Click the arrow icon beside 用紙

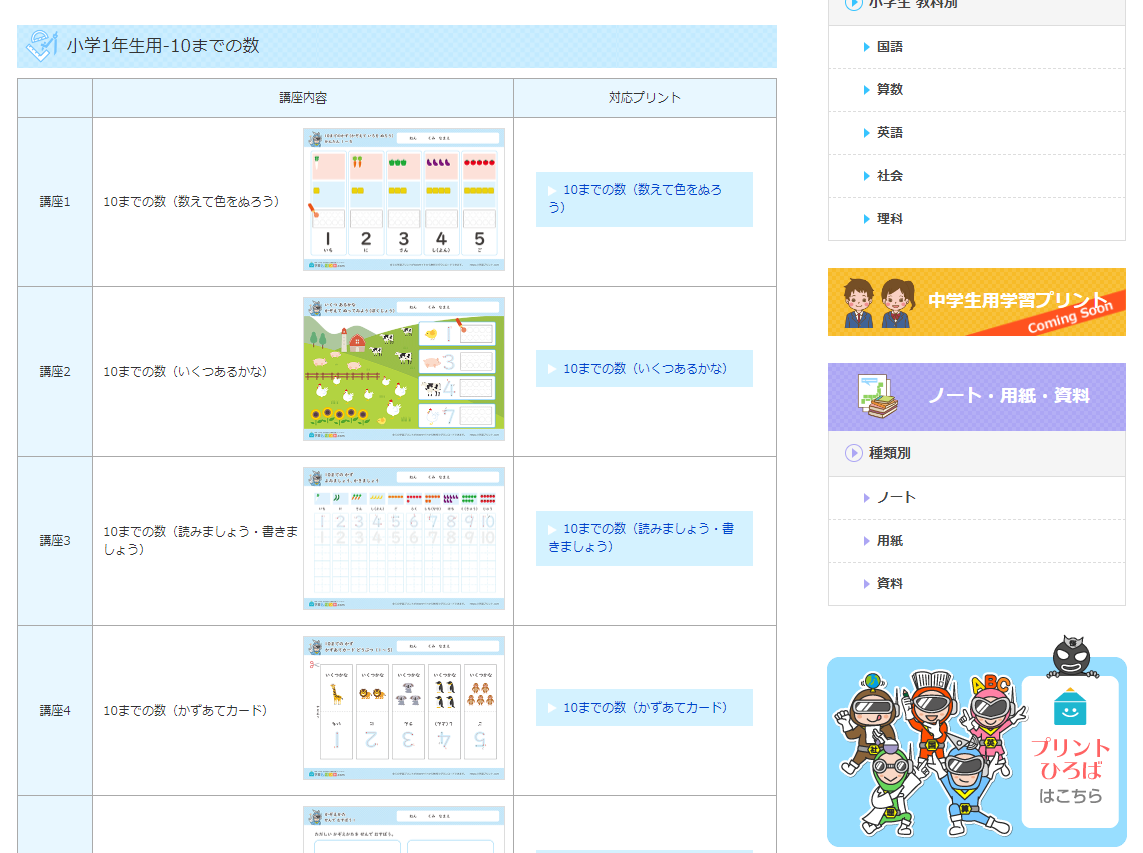click(867, 541)
